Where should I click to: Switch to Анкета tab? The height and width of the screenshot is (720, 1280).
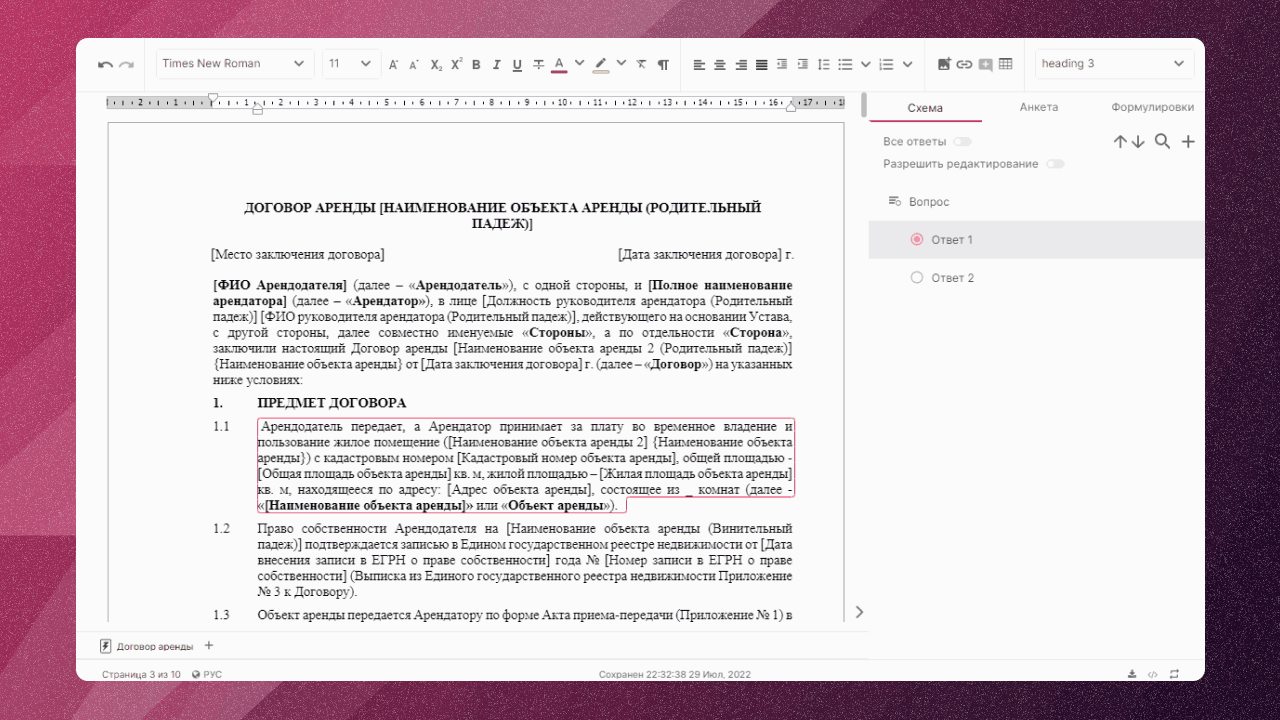[x=1039, y=108]
